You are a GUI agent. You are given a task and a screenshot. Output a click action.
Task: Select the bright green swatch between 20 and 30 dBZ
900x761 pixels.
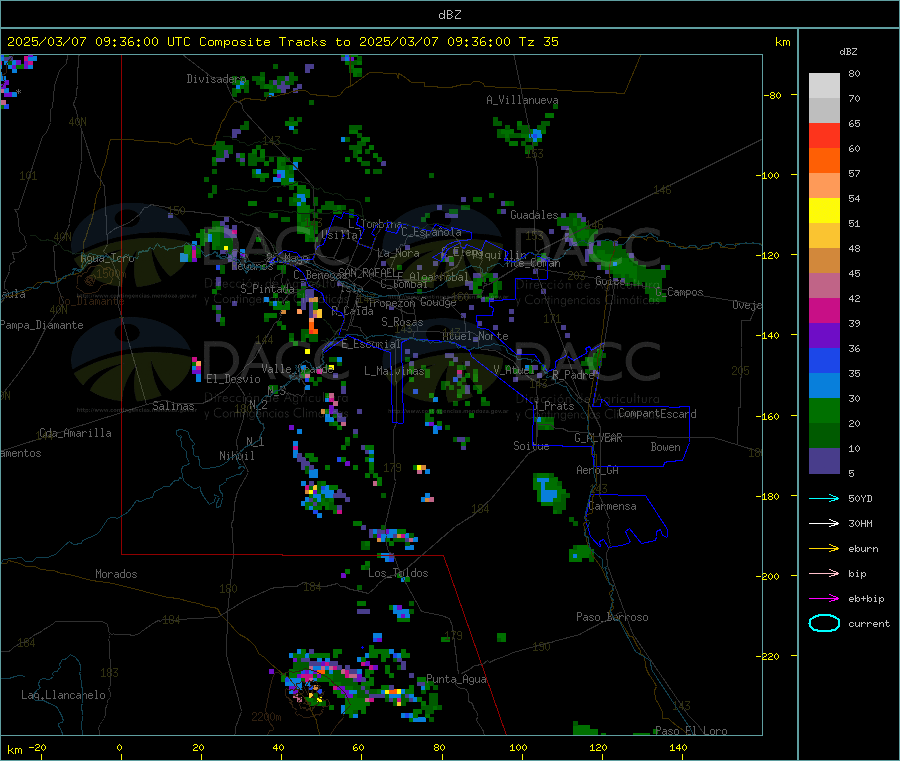click(824, 410)
